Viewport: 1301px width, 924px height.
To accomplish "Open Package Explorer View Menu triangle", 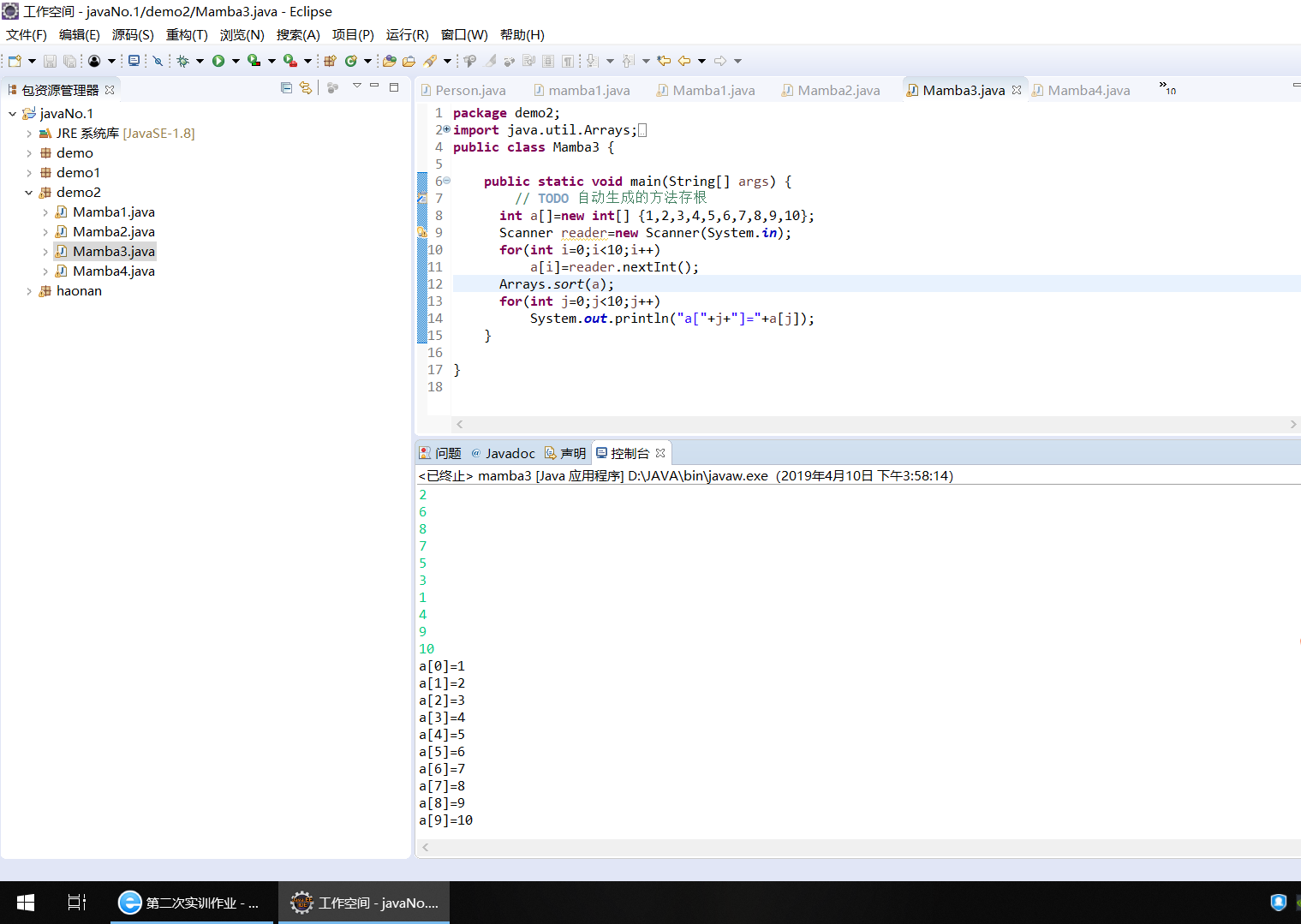I will click(x=357, y=86).
